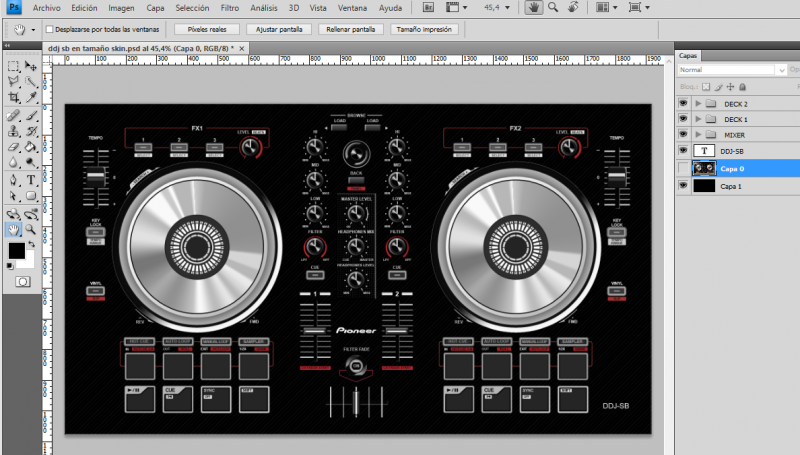Select the Eraser tool
Image resolution: width=800 pixels, height=455 pixels.
click(14, 147)
